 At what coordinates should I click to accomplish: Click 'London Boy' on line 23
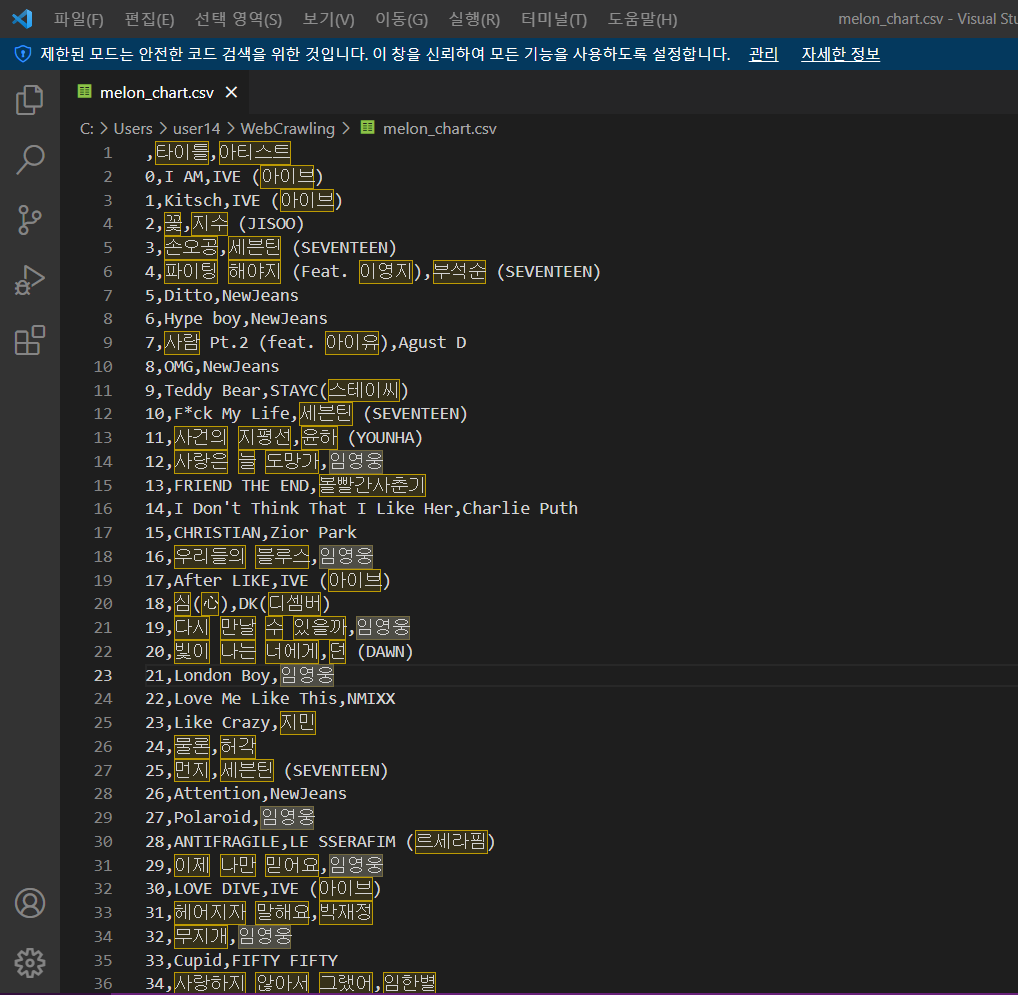221,676
